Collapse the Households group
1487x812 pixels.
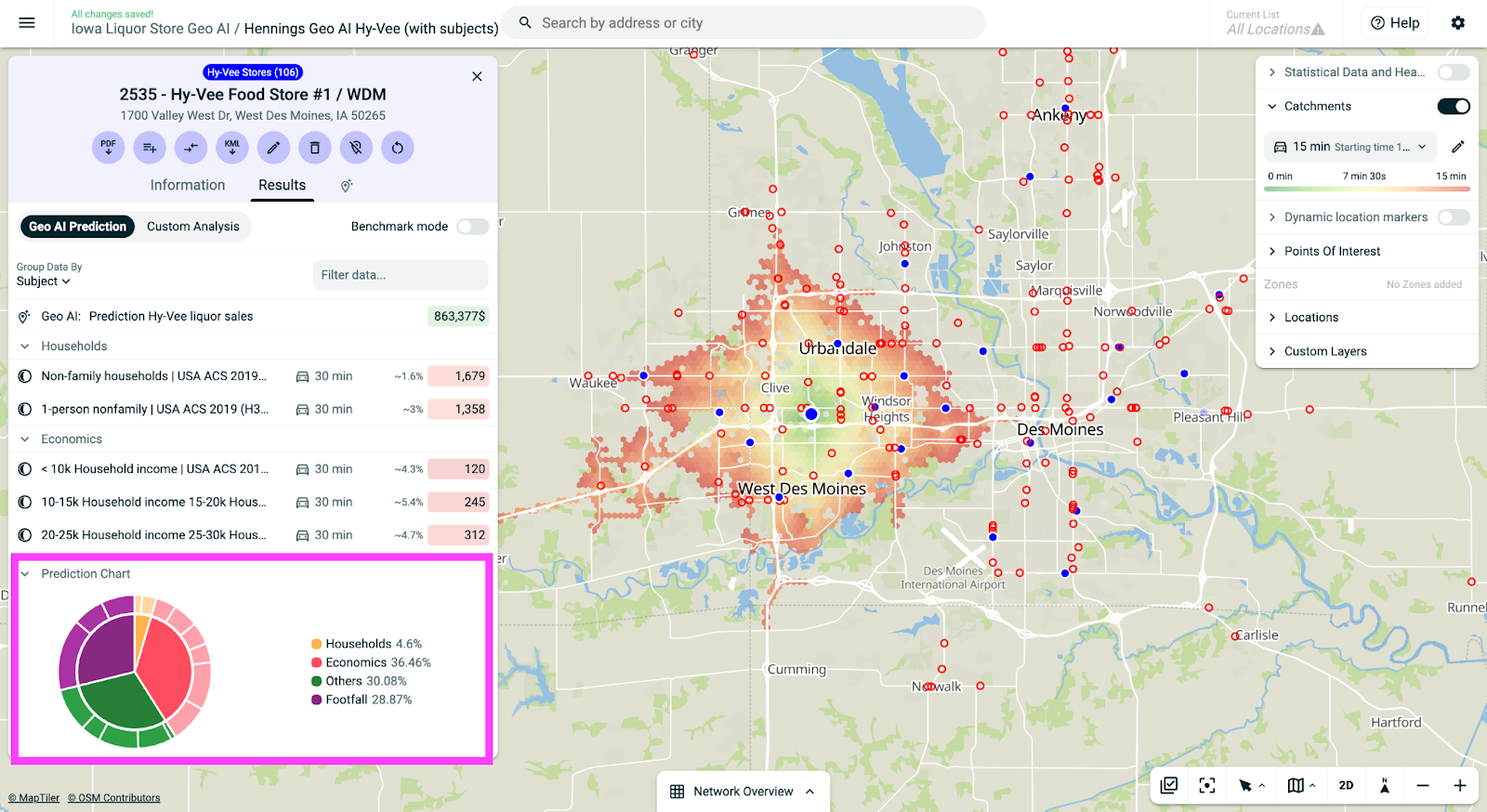pos(25,347)
